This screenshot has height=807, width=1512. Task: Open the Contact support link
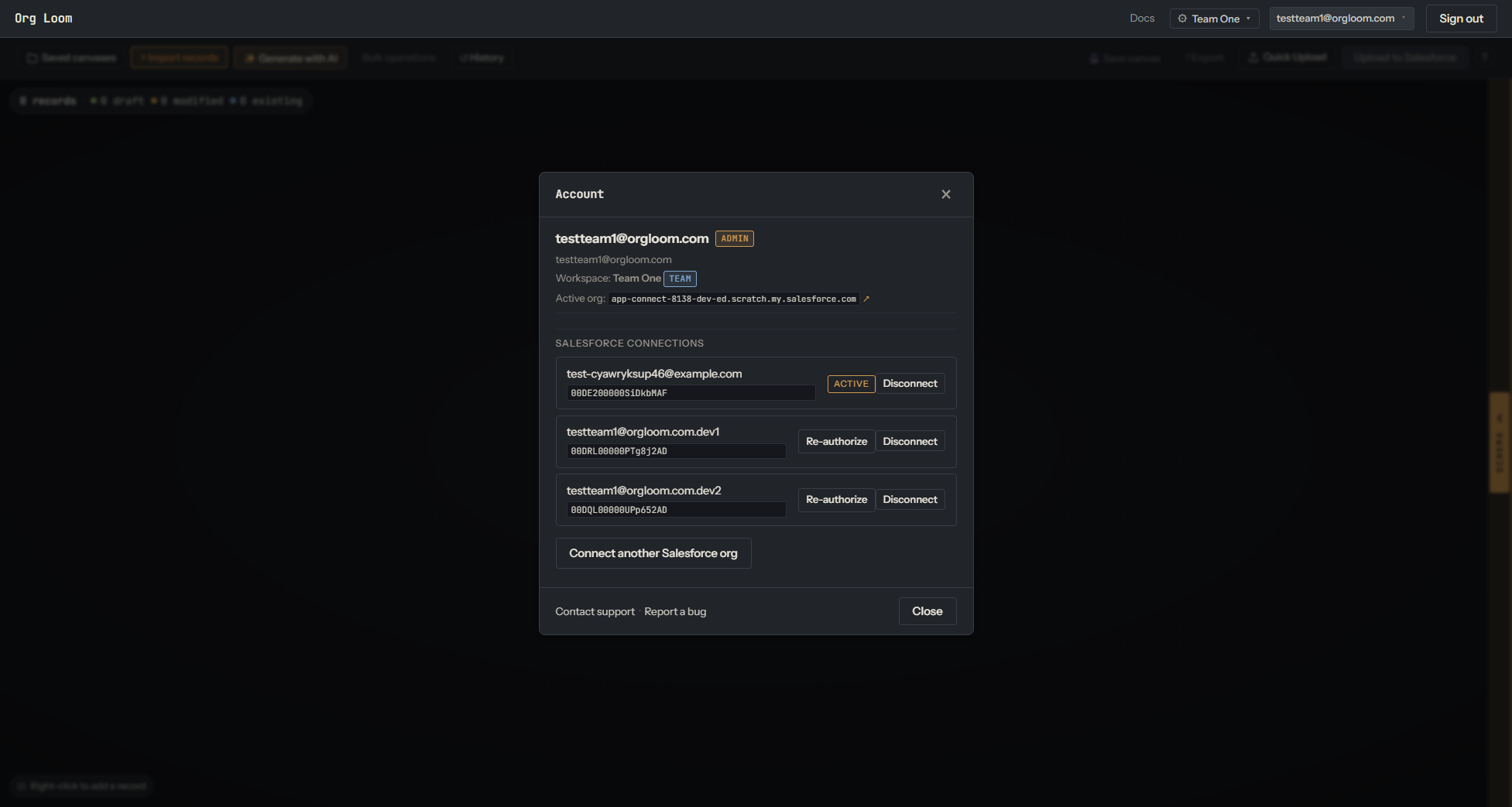click(x=595, y=612)
